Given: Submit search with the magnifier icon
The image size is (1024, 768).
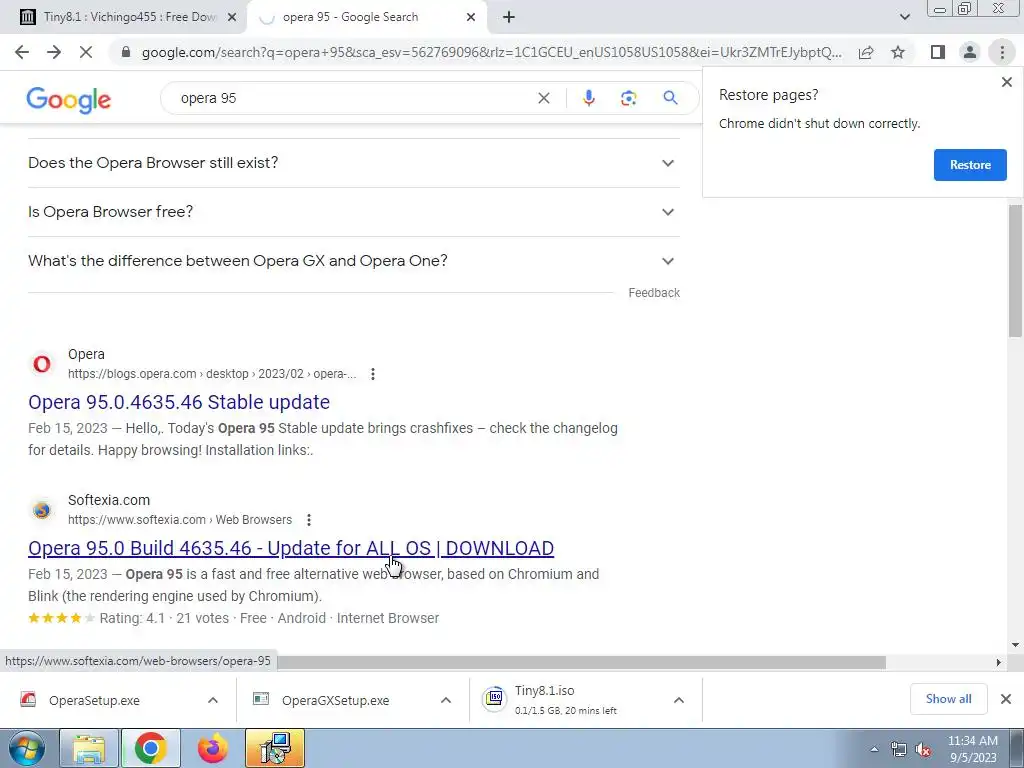Looking at the screenshot, I should (670, 98).
